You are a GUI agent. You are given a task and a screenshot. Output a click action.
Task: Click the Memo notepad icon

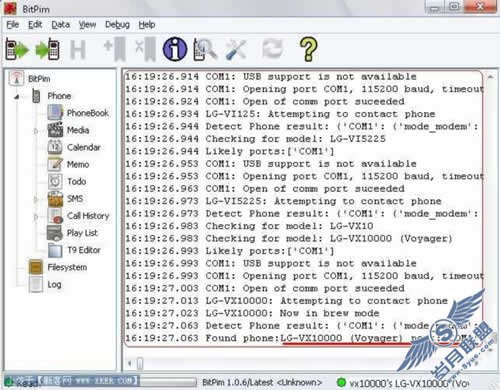tap(55, 164)
